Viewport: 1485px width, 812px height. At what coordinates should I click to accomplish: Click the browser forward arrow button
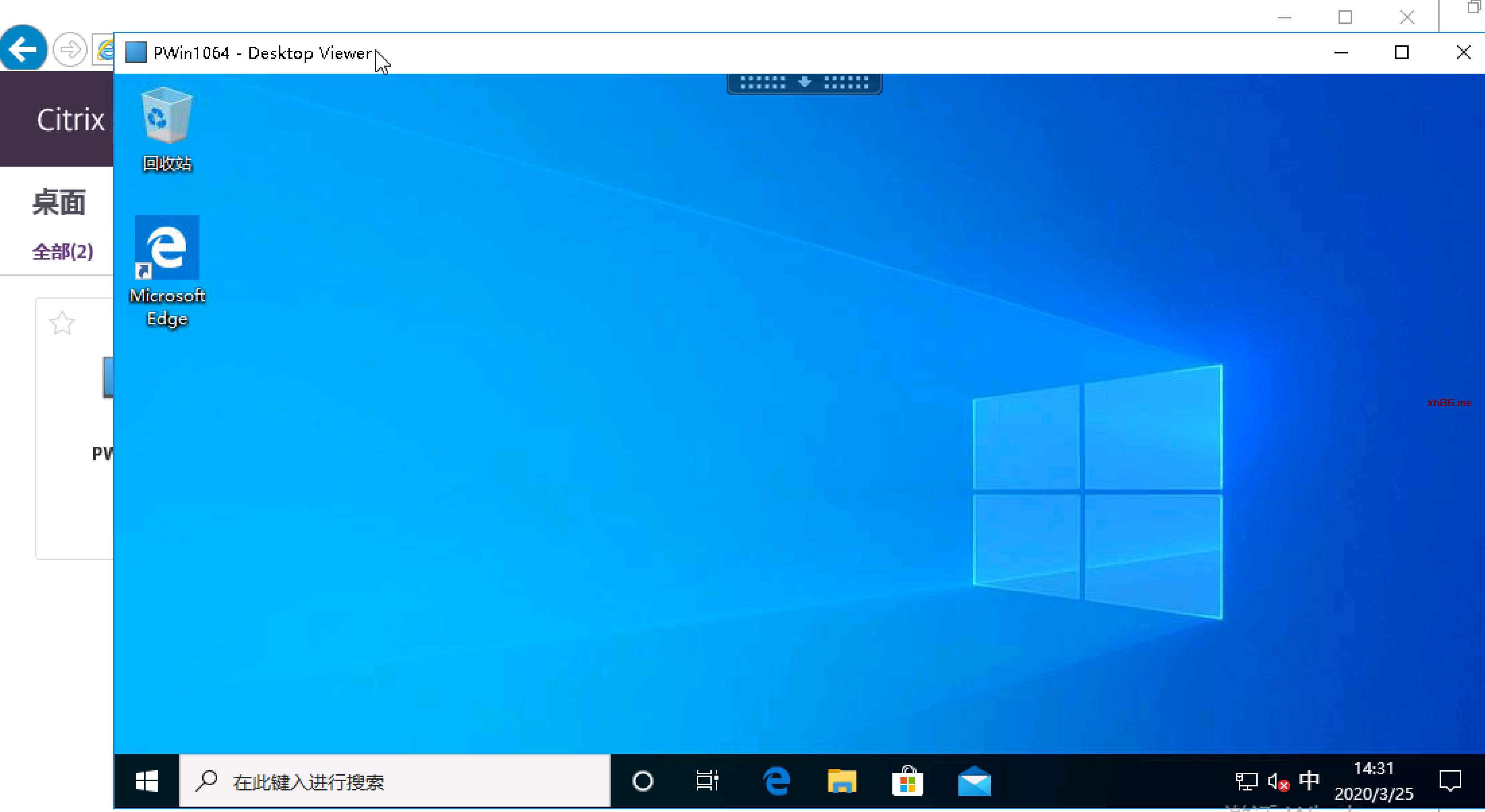click(x=70, y=49)
